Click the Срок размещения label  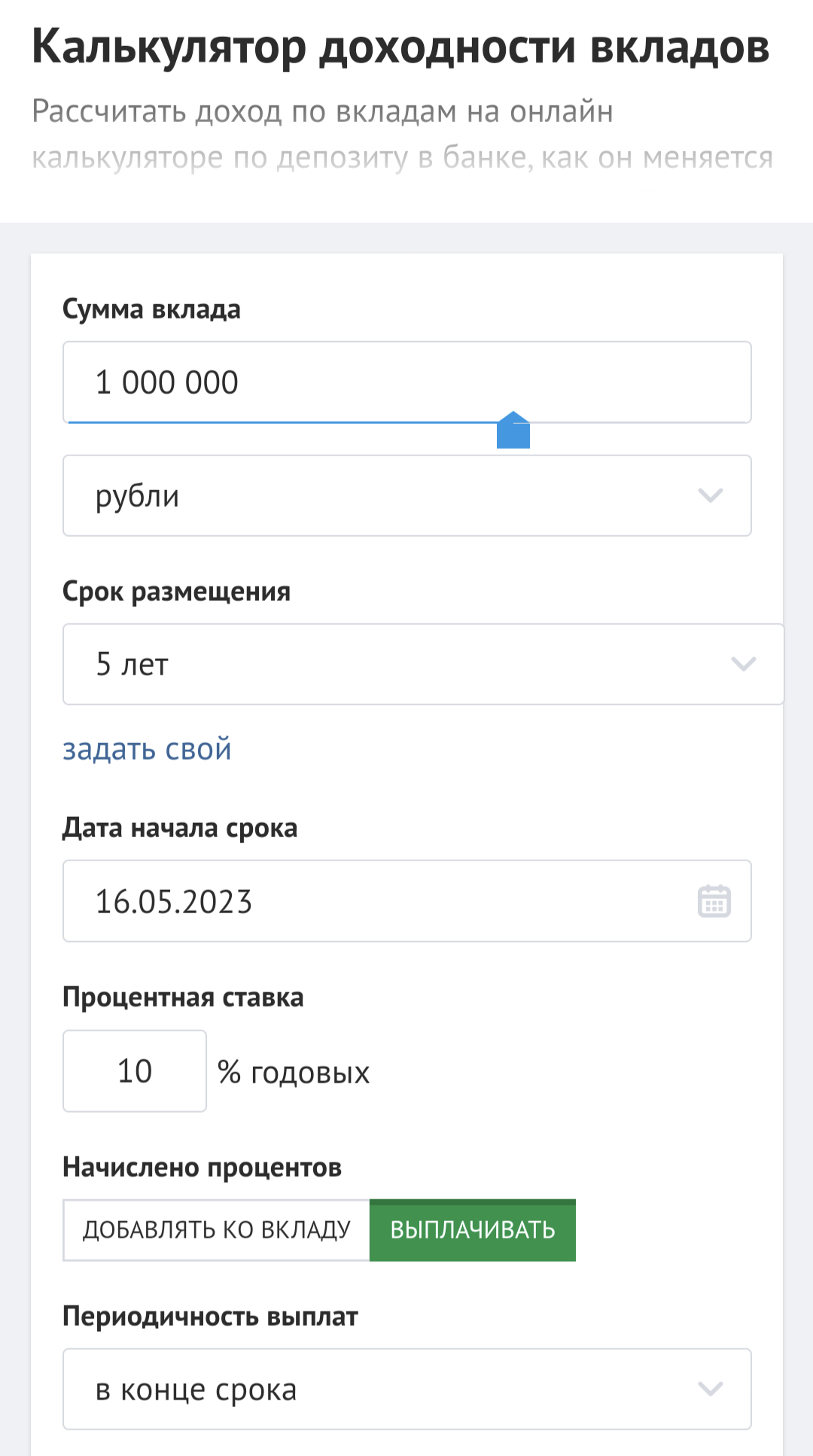point(176,592)
